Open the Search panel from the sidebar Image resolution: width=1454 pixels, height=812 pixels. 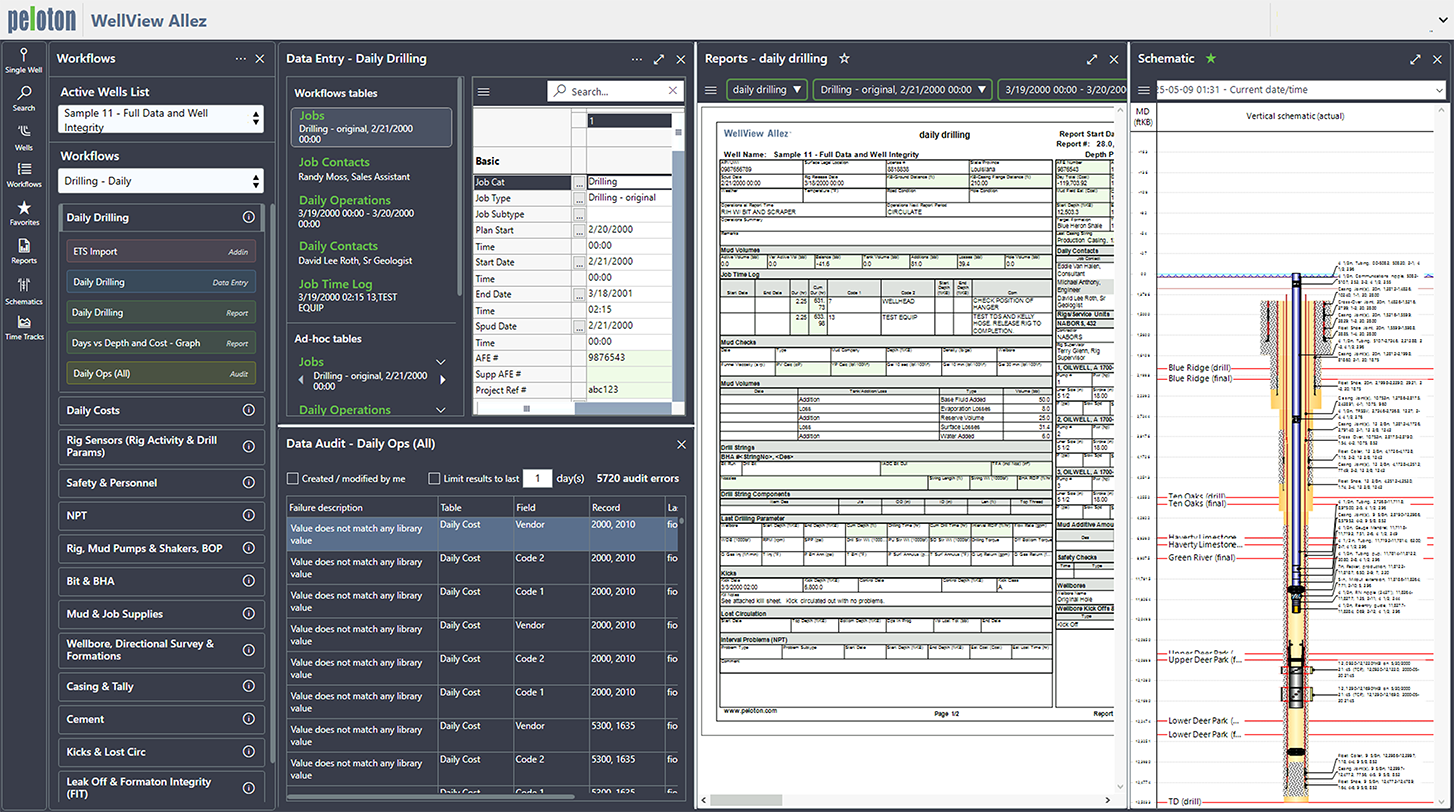[x=23, y=97]
